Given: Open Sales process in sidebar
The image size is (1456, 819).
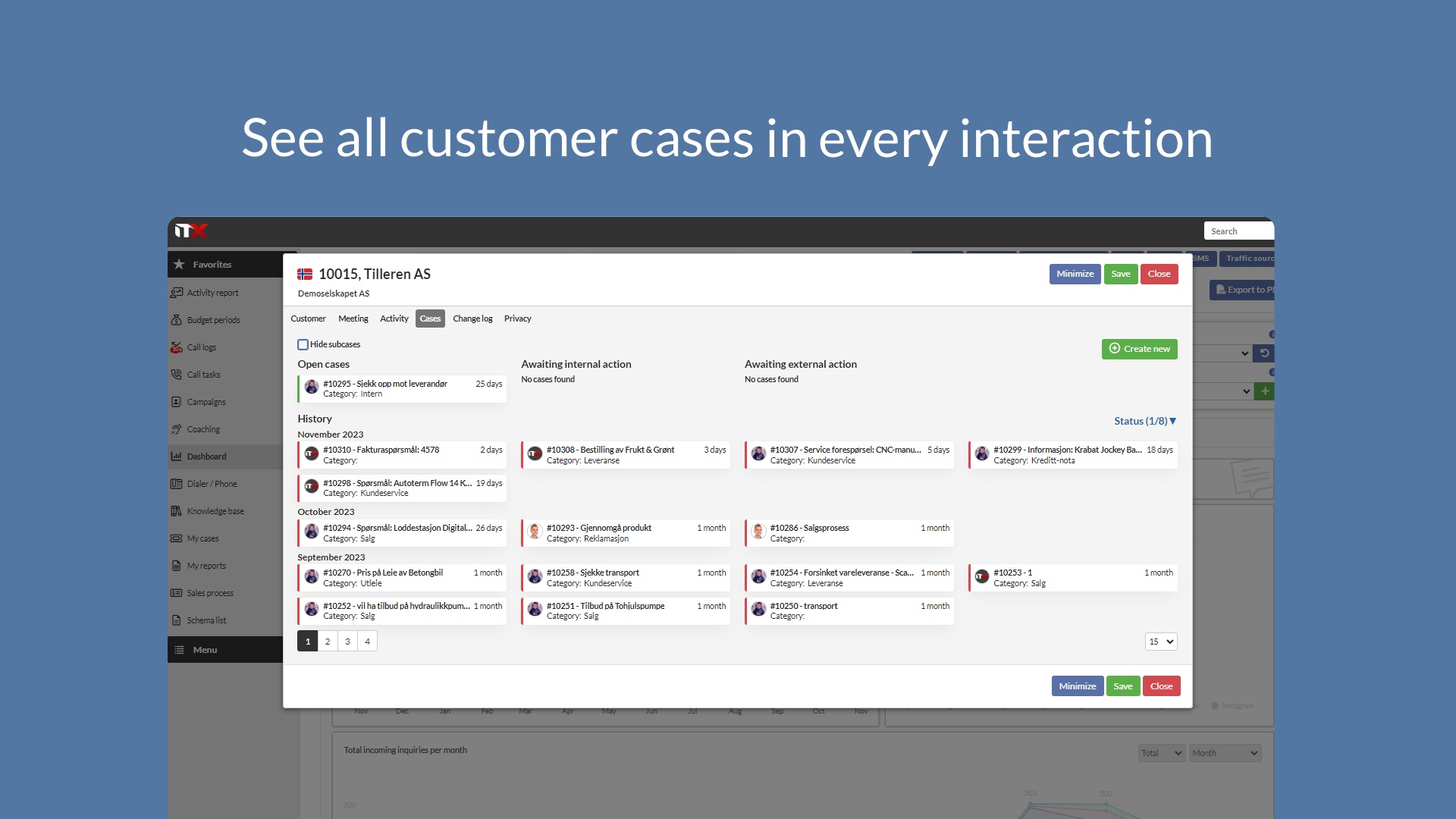Looking at the screenshot, I should coord(210,592).
